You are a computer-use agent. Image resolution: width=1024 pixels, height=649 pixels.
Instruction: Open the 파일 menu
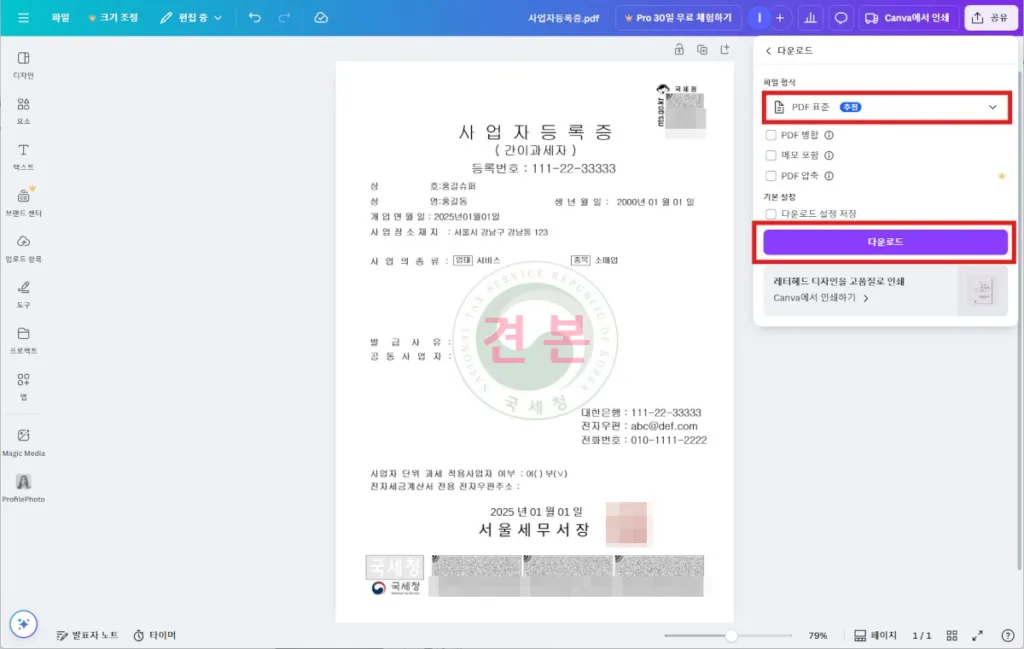[61, 18]
